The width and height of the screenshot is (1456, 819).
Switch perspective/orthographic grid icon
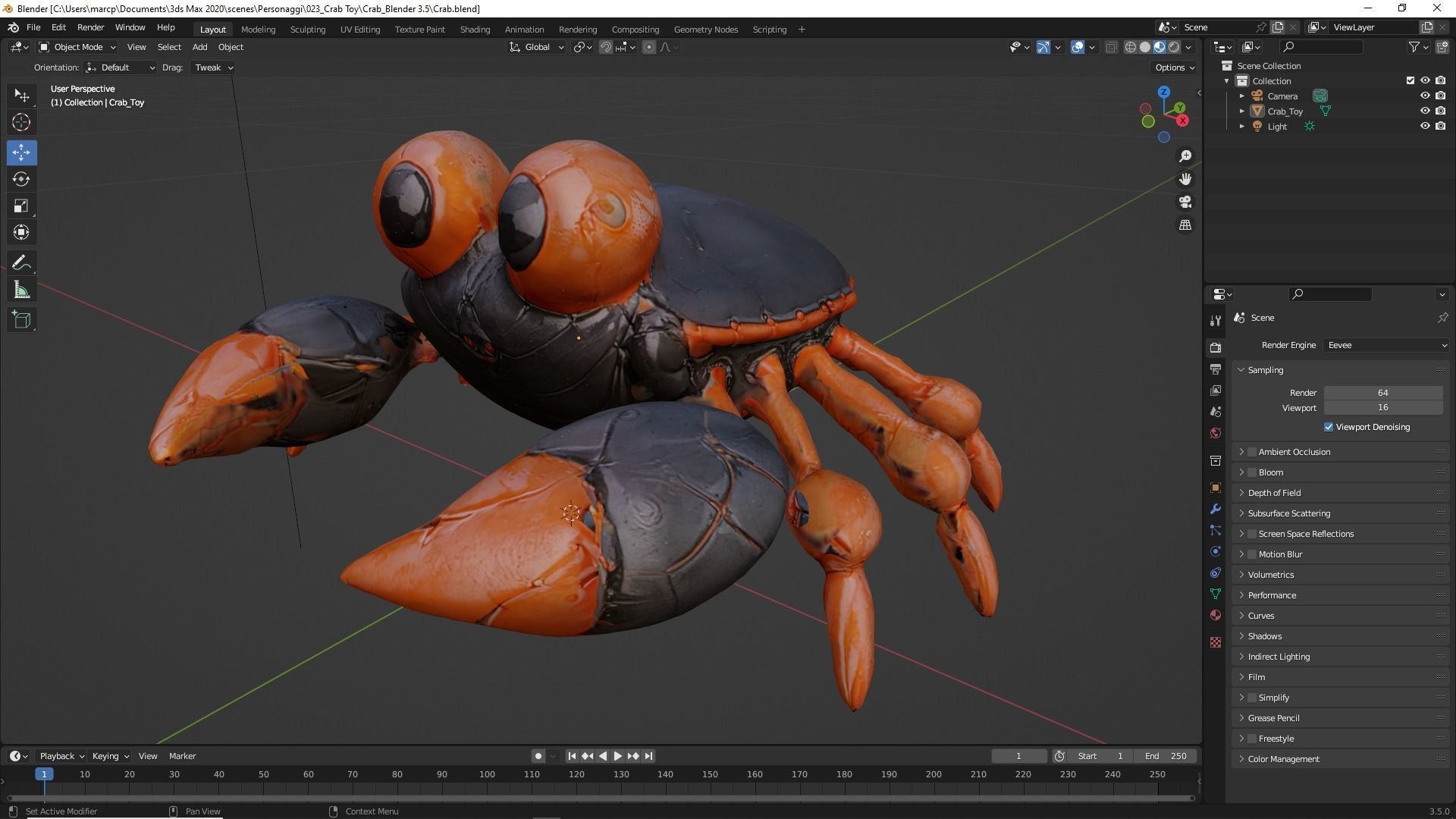(1185, 224)
